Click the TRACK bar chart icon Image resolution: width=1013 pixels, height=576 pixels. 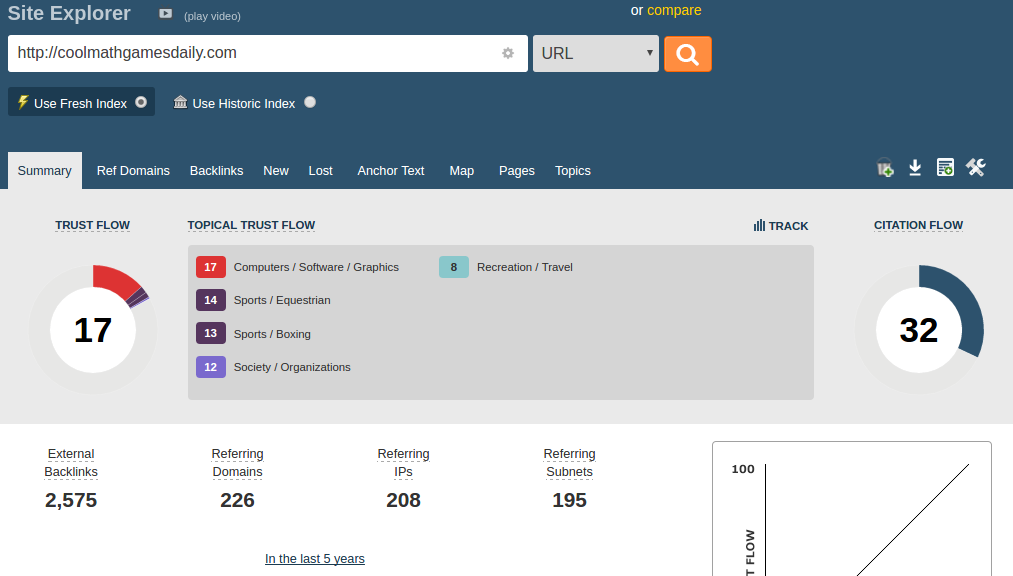point(759,225)
